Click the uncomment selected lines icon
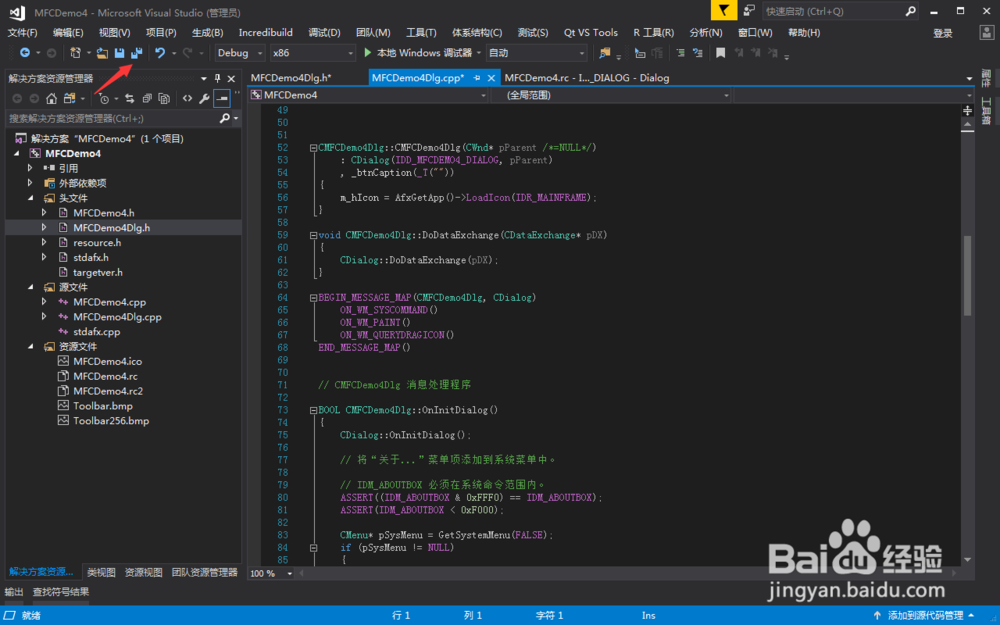 click(x=698, y=53)
